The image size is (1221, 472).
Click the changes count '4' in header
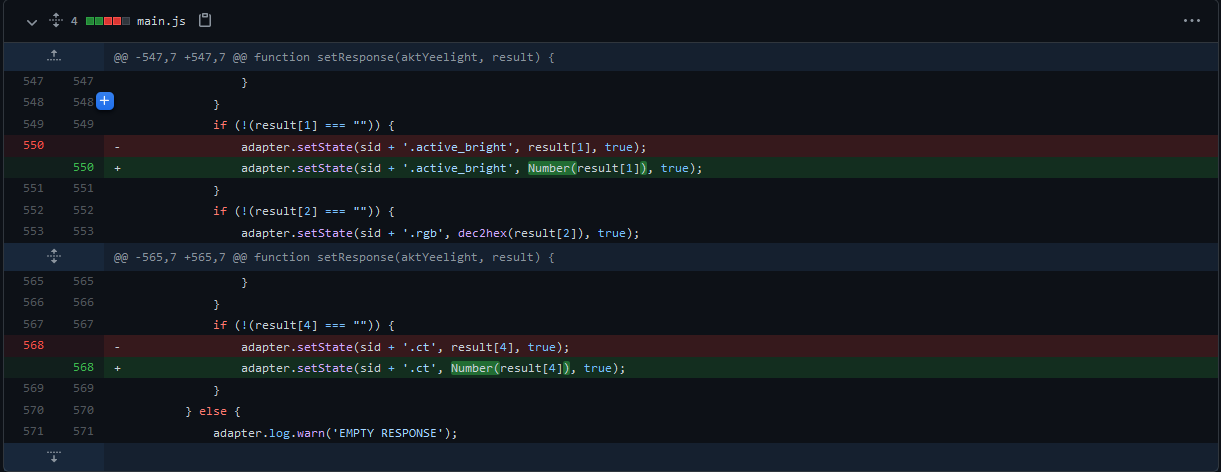(74, 21)
